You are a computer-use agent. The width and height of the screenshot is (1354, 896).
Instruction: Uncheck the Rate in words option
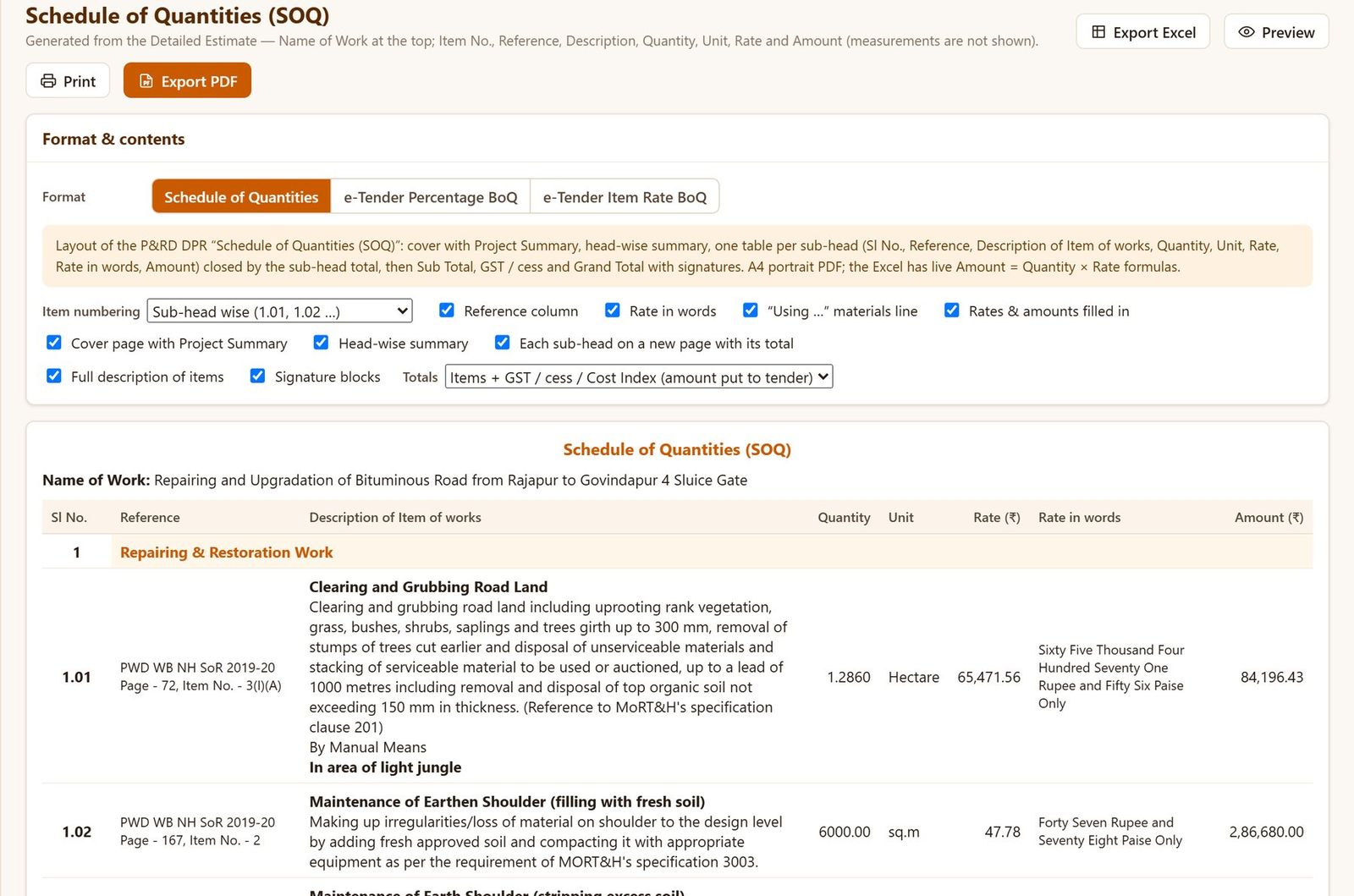(613, 311)
